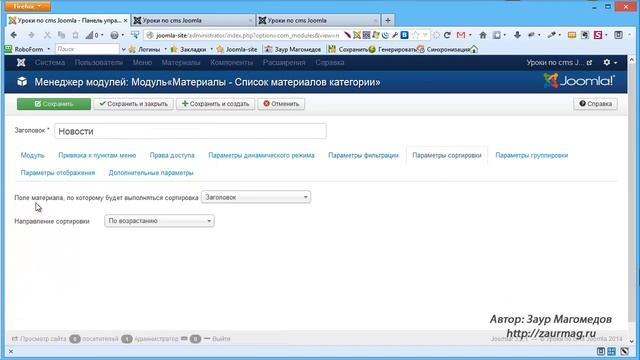Click the VK blue B icon in address bar
This screenshot has height=360, width=640.
[x=404, y=35]
